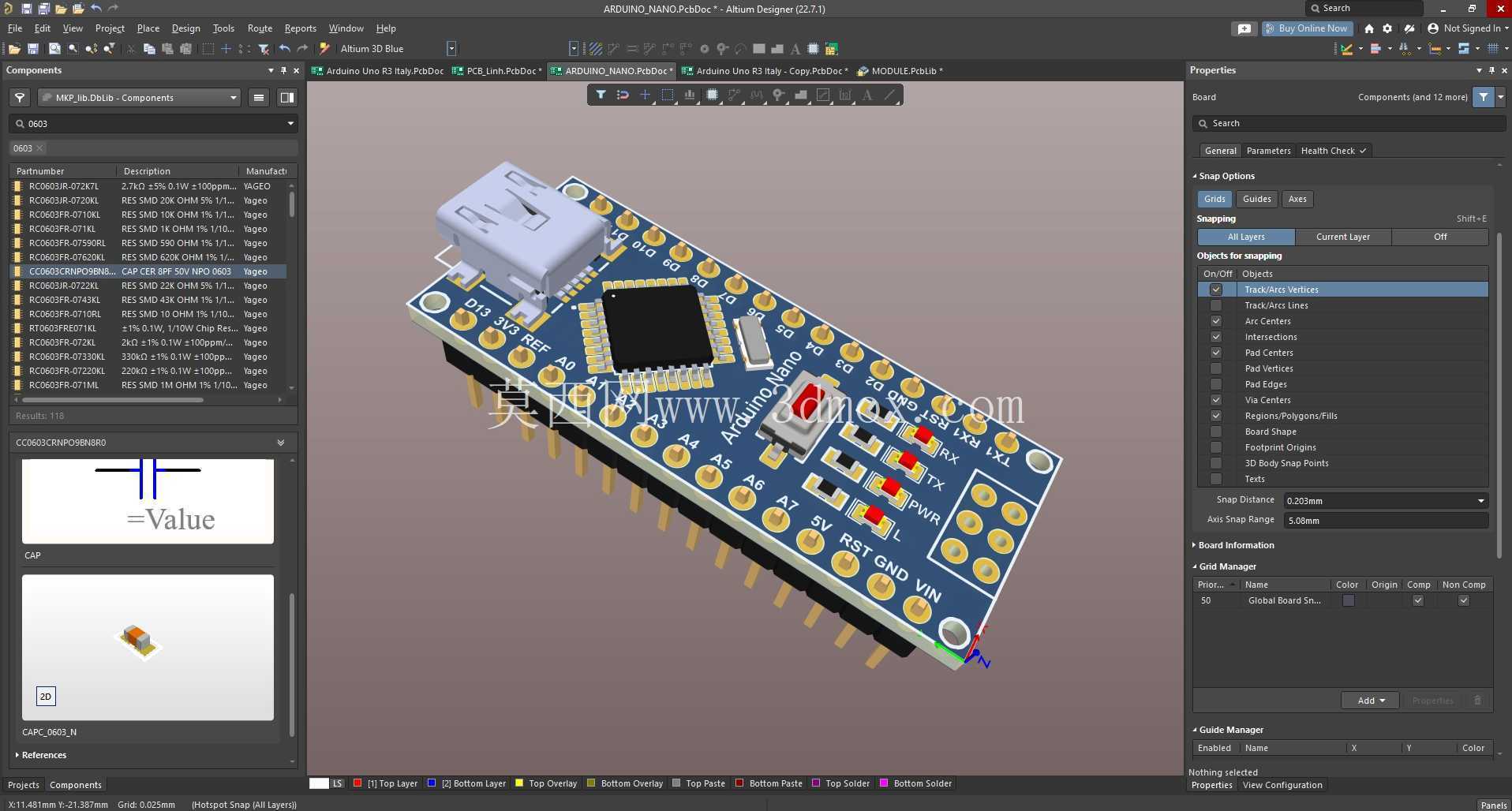
Task: Click the Place Component chip icon
Action: (712, 95)
